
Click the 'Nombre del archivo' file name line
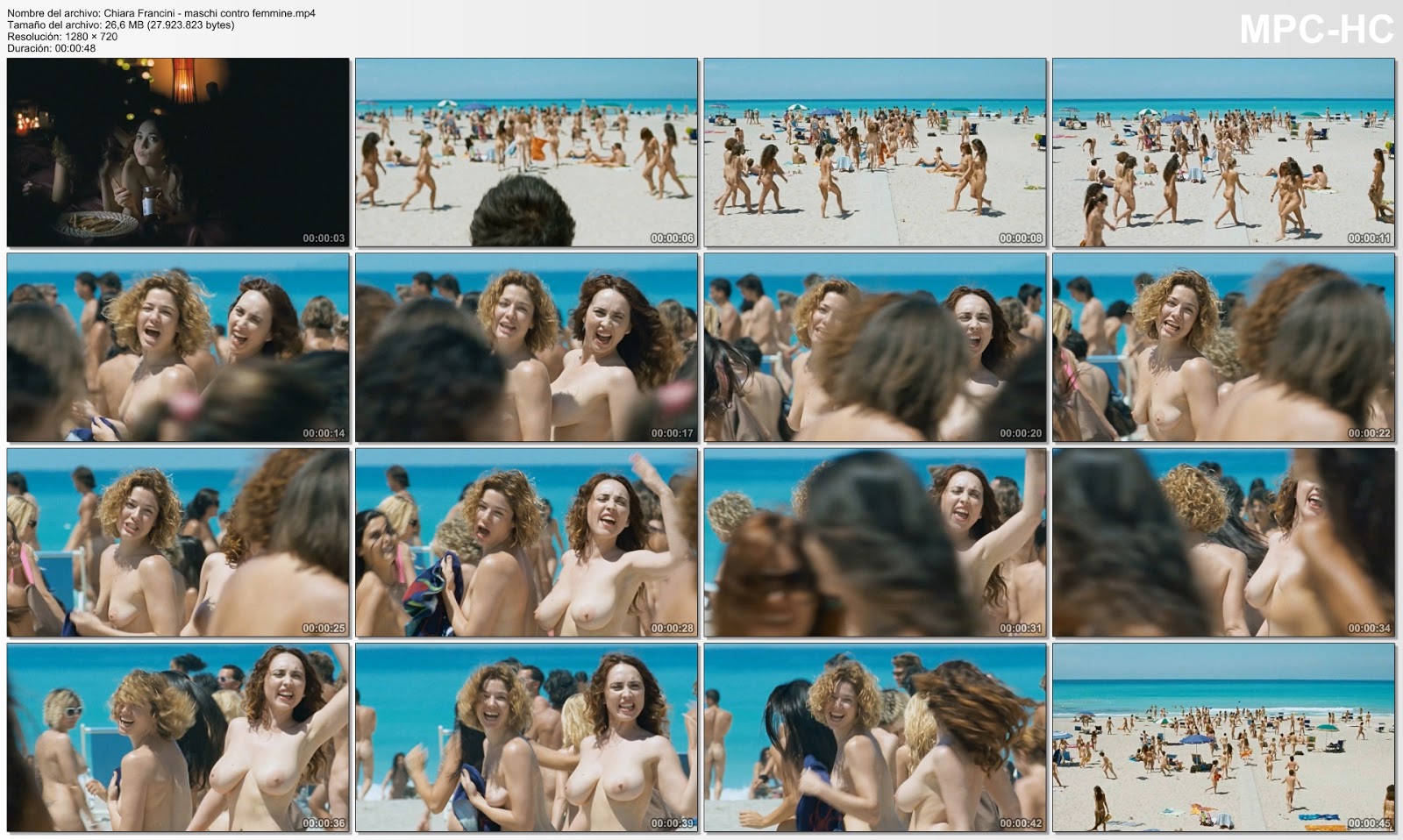161,13
